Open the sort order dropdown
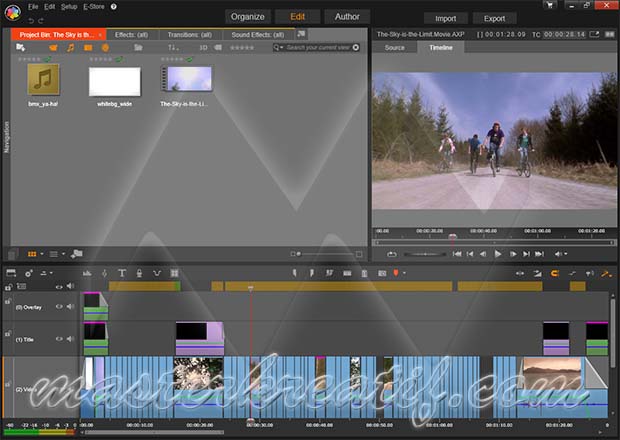This screenshot has height=440, width=620. point(173,48)
